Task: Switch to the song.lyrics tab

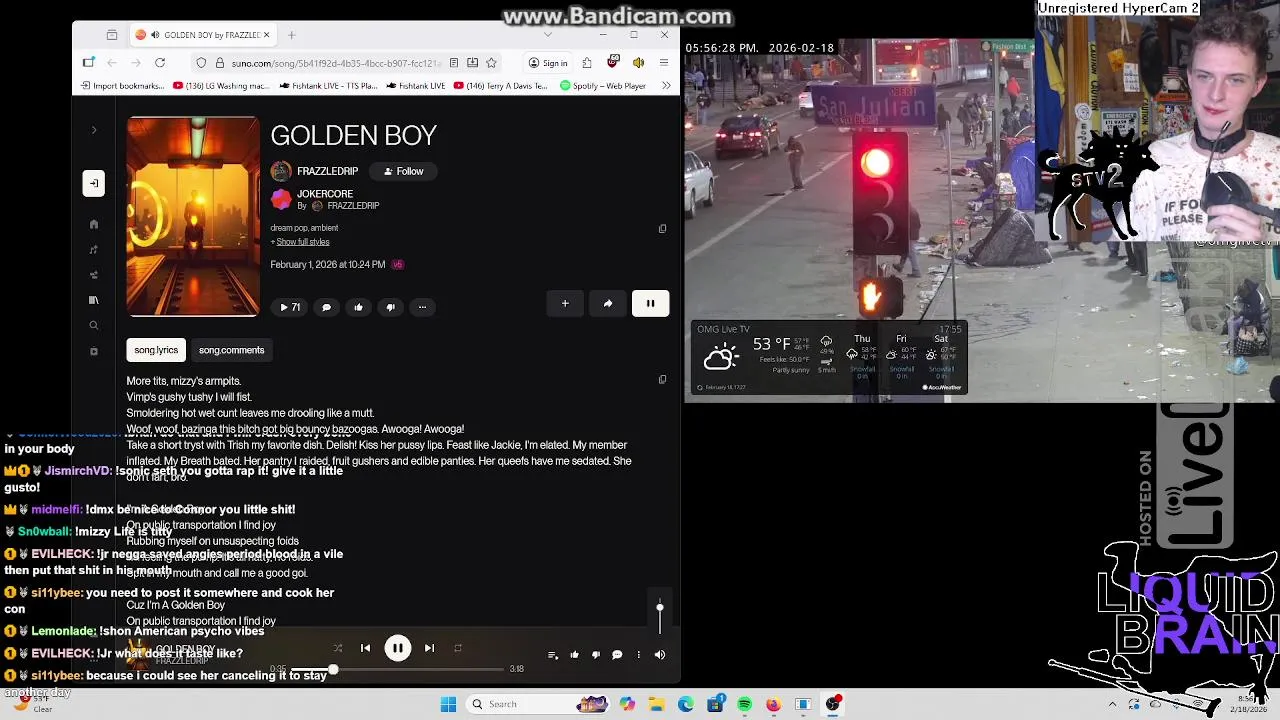Action: [156, 350]
